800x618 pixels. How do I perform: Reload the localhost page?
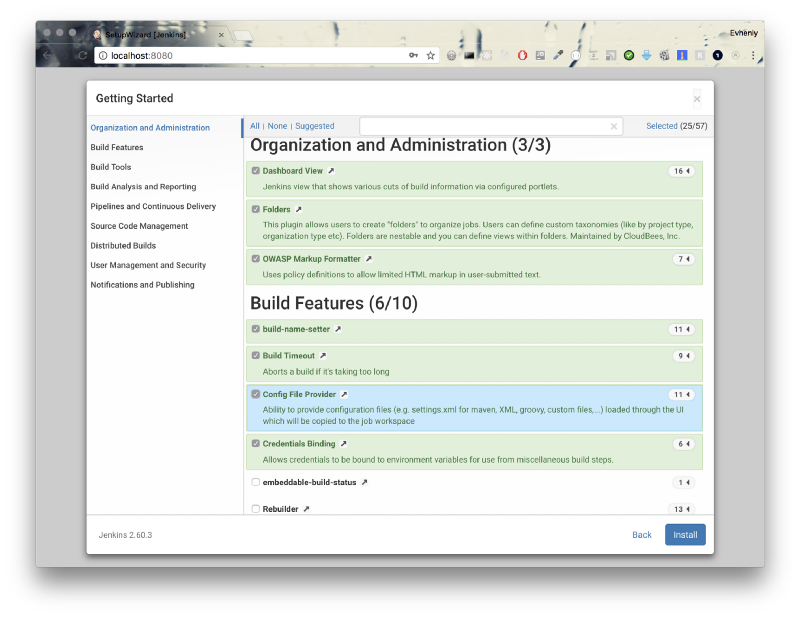(82, 55)
